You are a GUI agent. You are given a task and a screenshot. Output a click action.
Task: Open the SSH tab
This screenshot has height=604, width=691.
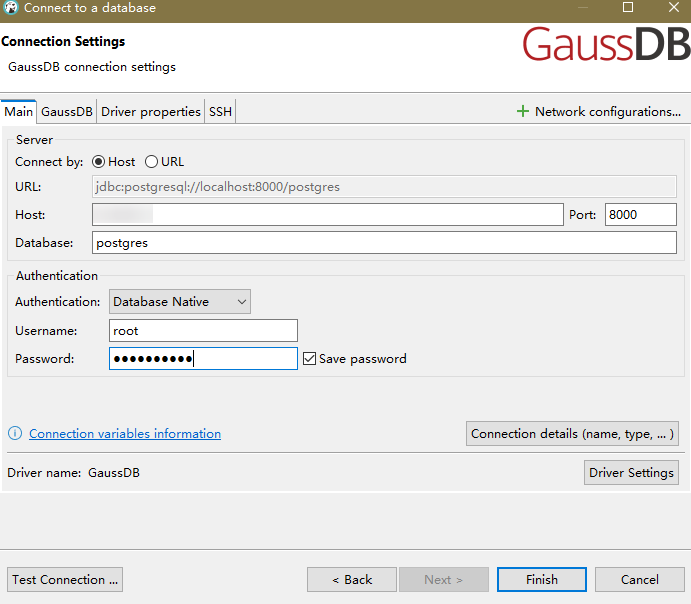coord(220,111)
